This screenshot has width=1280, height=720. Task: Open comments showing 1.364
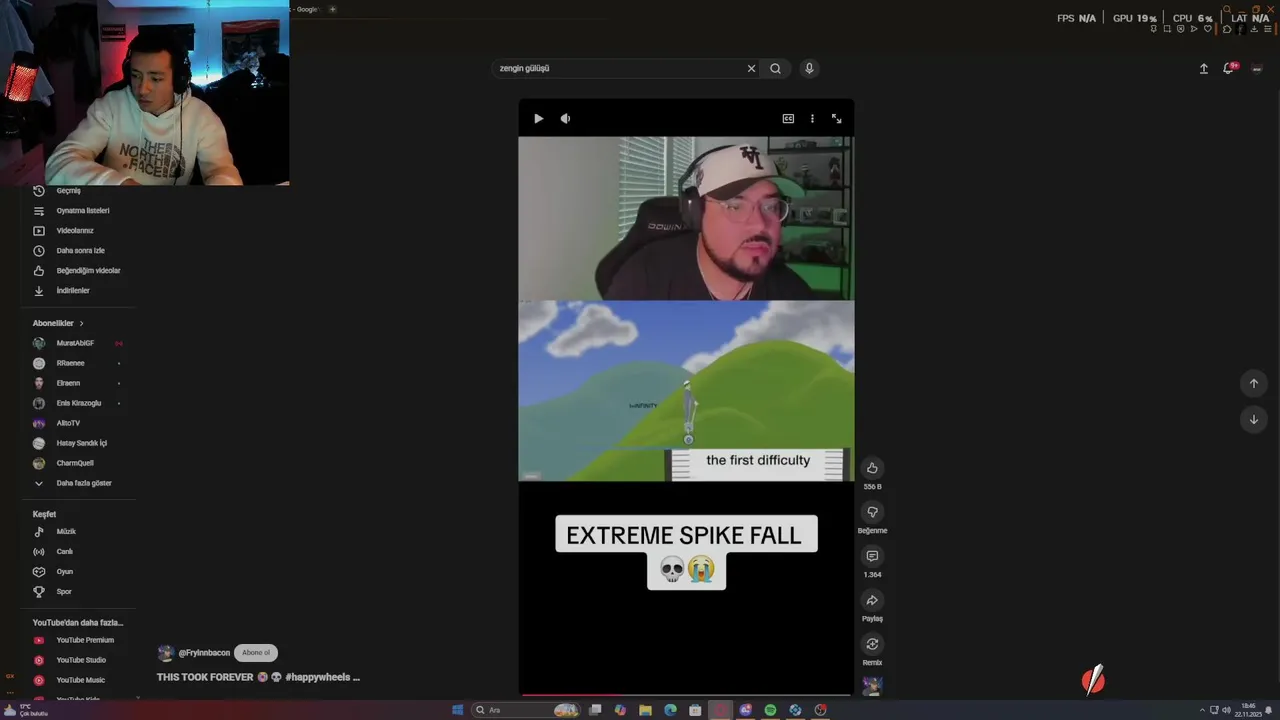click(872, 556)
